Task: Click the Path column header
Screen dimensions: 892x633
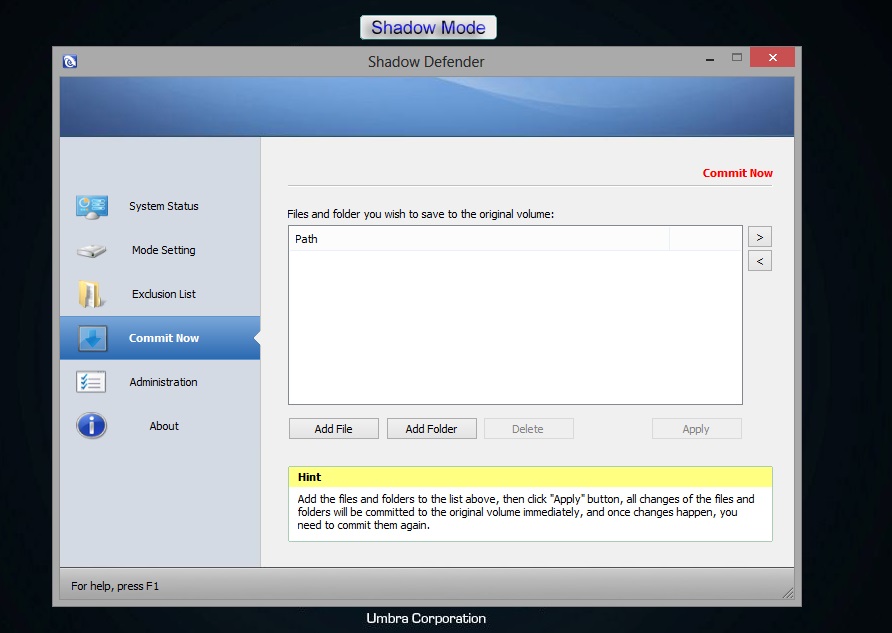Action: pos(479,239)
